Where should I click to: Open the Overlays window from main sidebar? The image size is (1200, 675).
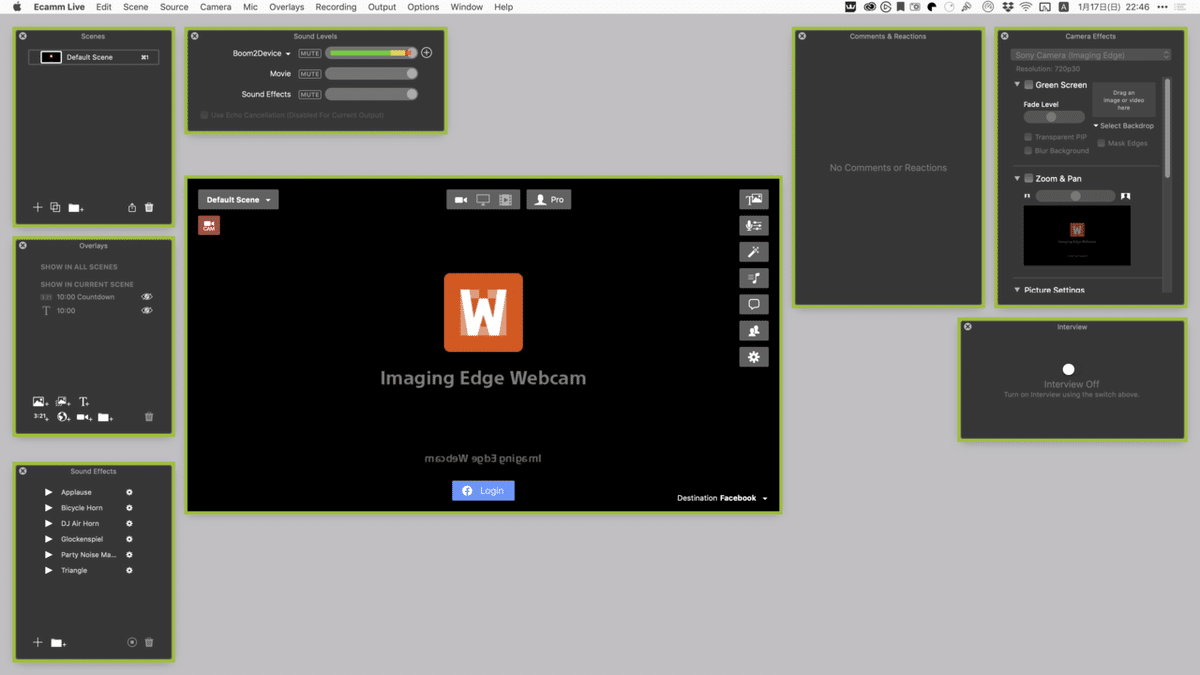[754, 200]
